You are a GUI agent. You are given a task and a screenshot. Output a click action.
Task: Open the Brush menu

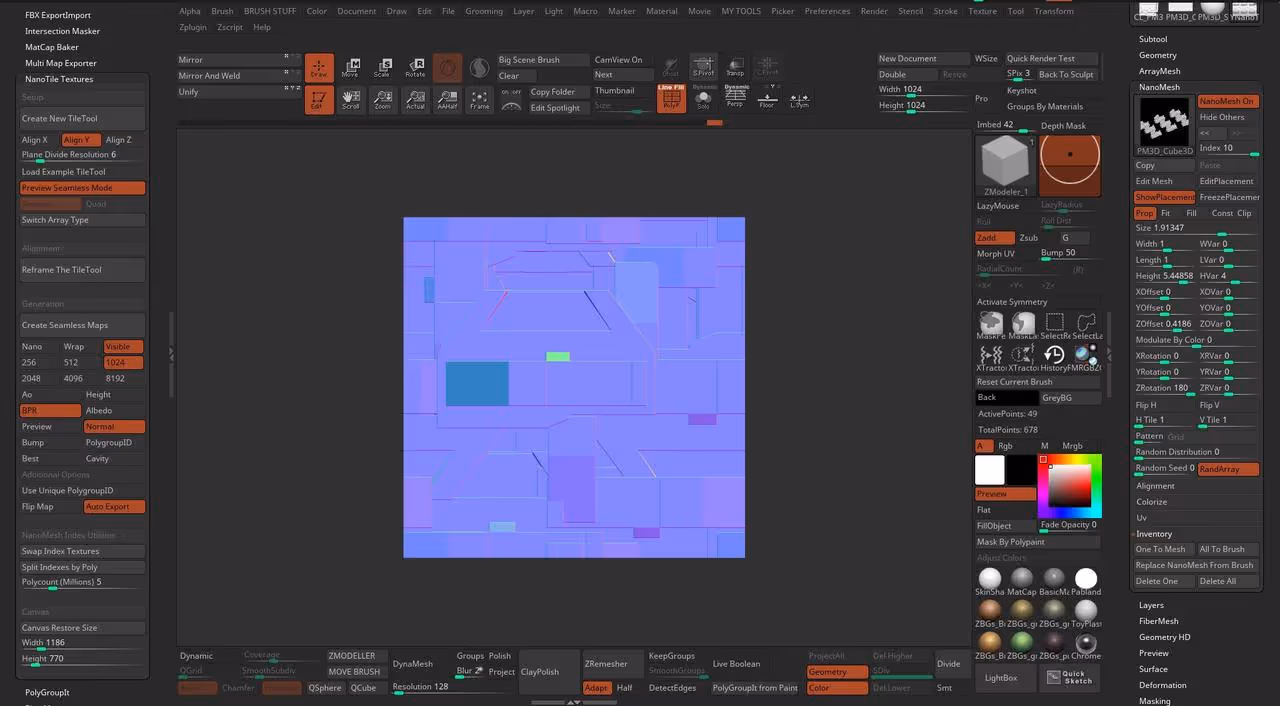pos(222,11)
